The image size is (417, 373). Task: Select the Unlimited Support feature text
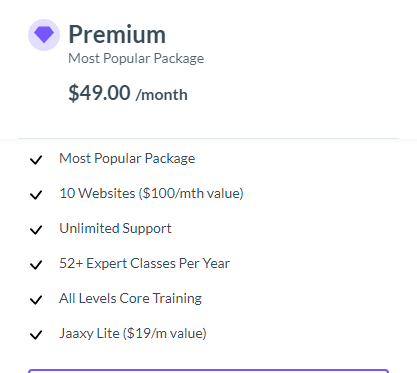point(115,229)
